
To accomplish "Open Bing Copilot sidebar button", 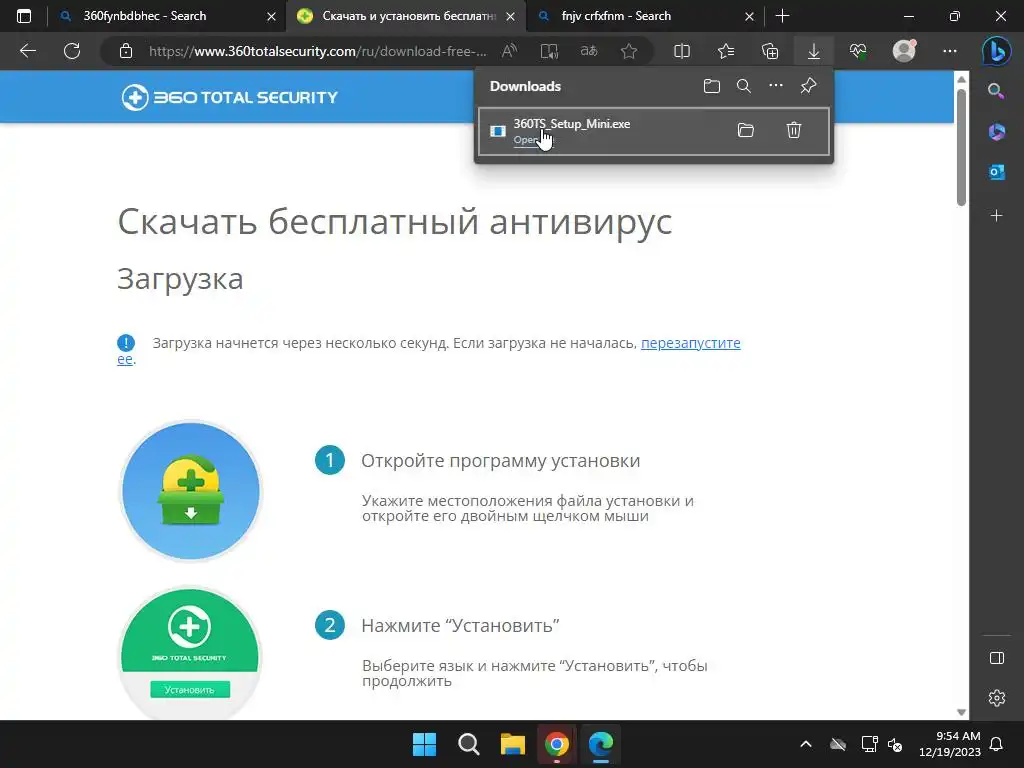I will tap(997, 51).
